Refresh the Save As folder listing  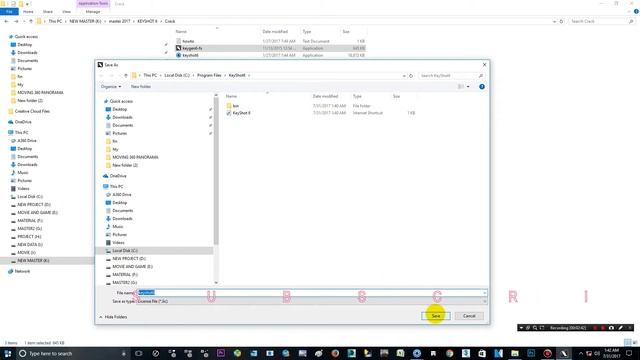pyautogui.click(x=411, y=76)
